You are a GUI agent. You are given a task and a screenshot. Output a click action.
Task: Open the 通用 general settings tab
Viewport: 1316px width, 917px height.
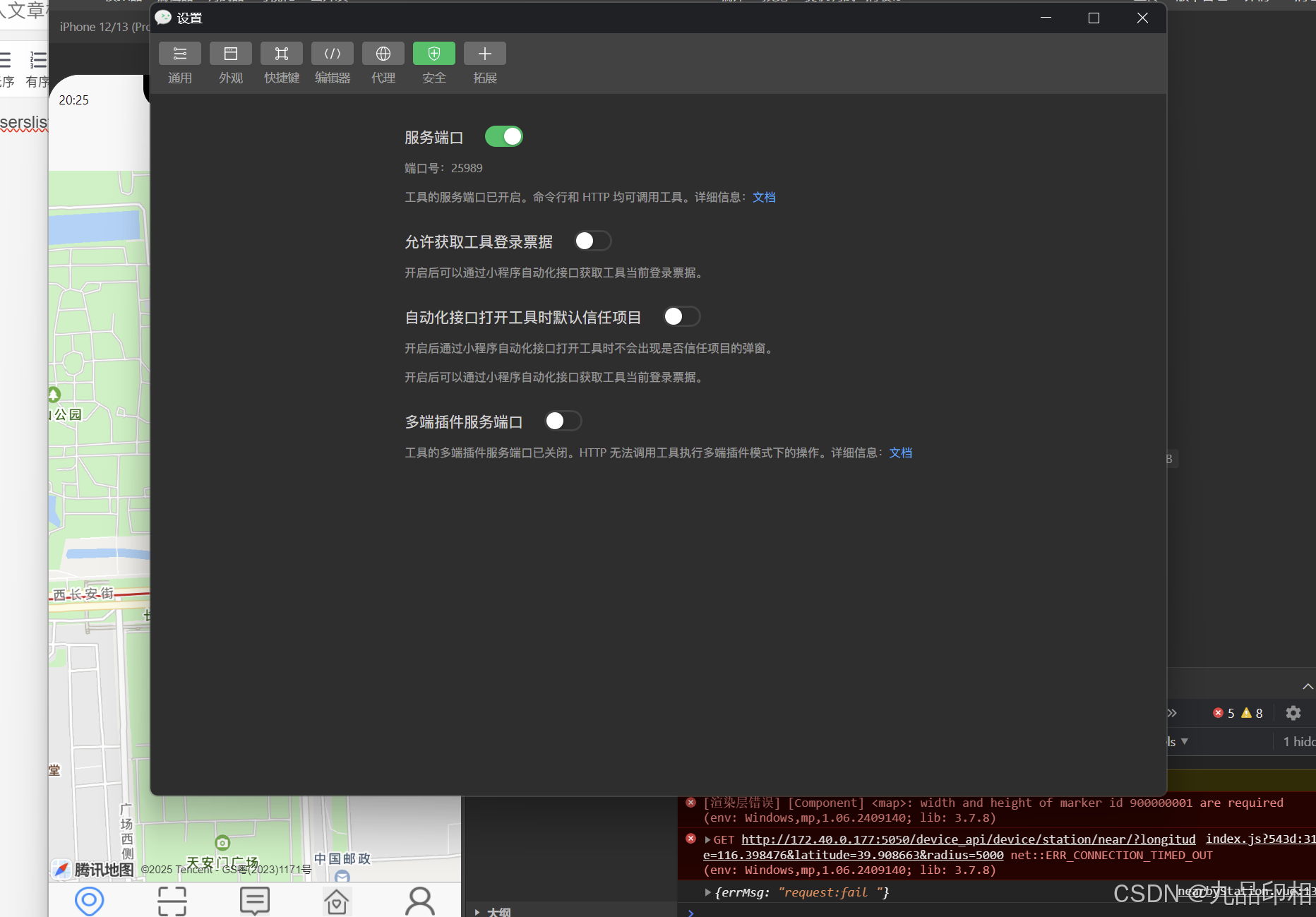click(180, 64)
